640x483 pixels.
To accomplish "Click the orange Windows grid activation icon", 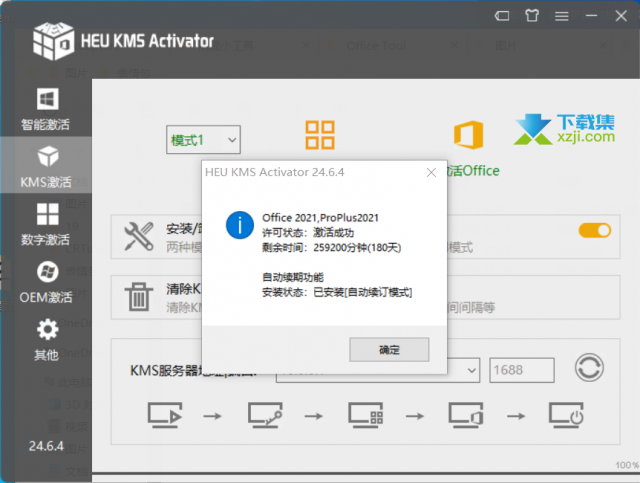I will point(320,135).
